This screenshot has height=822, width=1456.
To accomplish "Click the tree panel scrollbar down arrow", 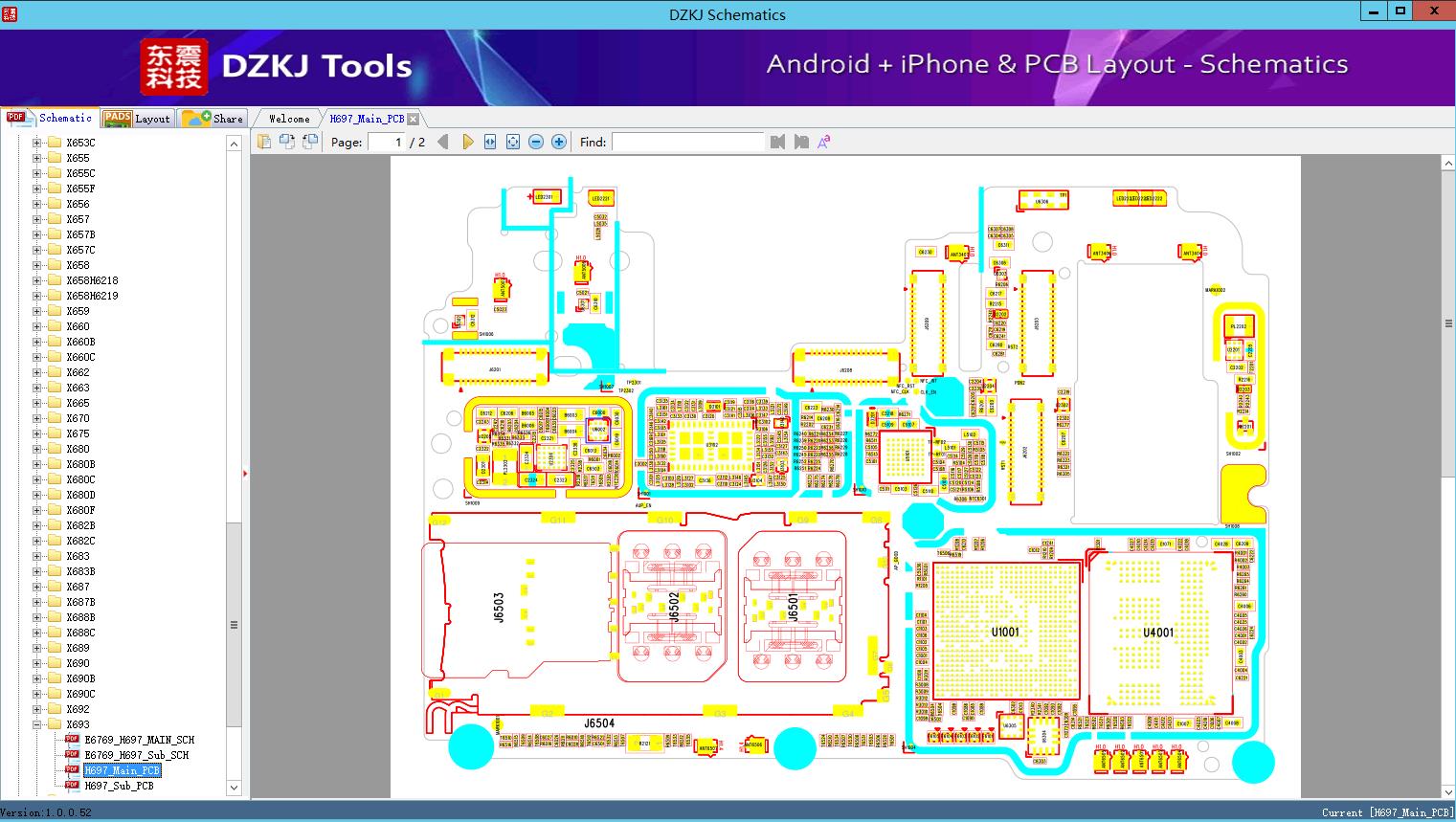I will (234, 788).
